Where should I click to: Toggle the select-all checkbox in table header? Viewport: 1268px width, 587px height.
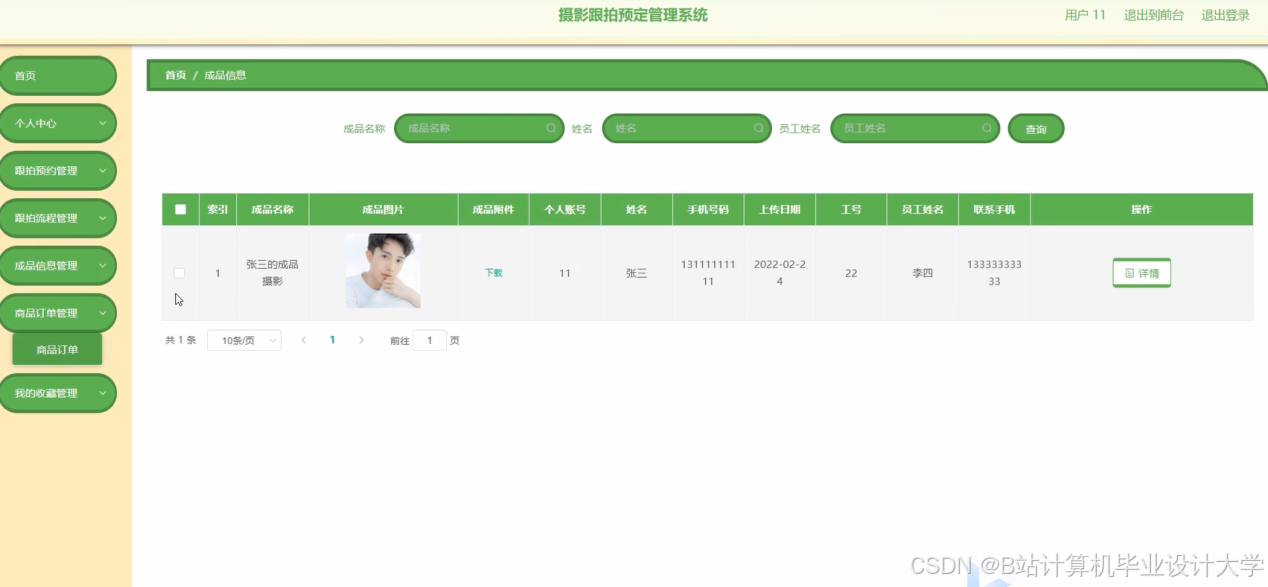[x=180, y=209]
